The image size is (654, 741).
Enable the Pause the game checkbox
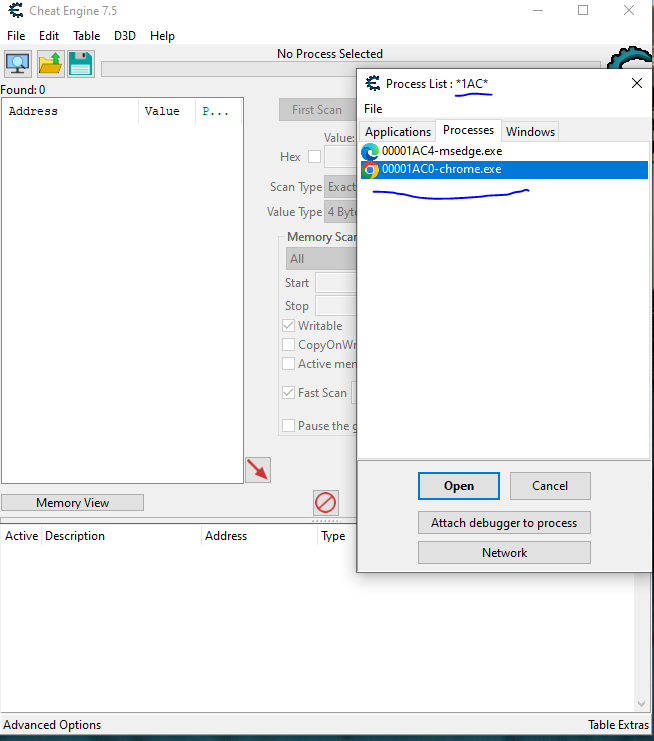pos(288,425)
